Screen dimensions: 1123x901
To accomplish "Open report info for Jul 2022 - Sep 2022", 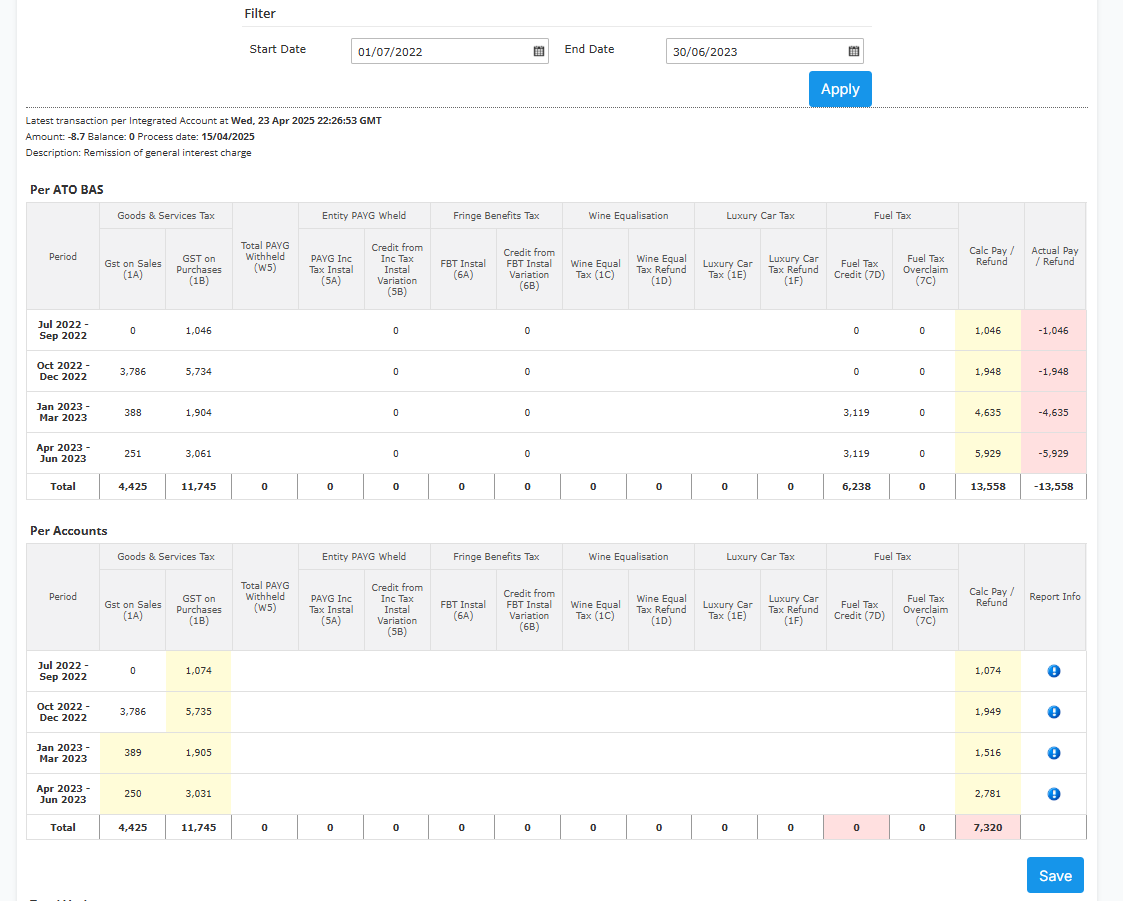I will (x=1054, y=671).
